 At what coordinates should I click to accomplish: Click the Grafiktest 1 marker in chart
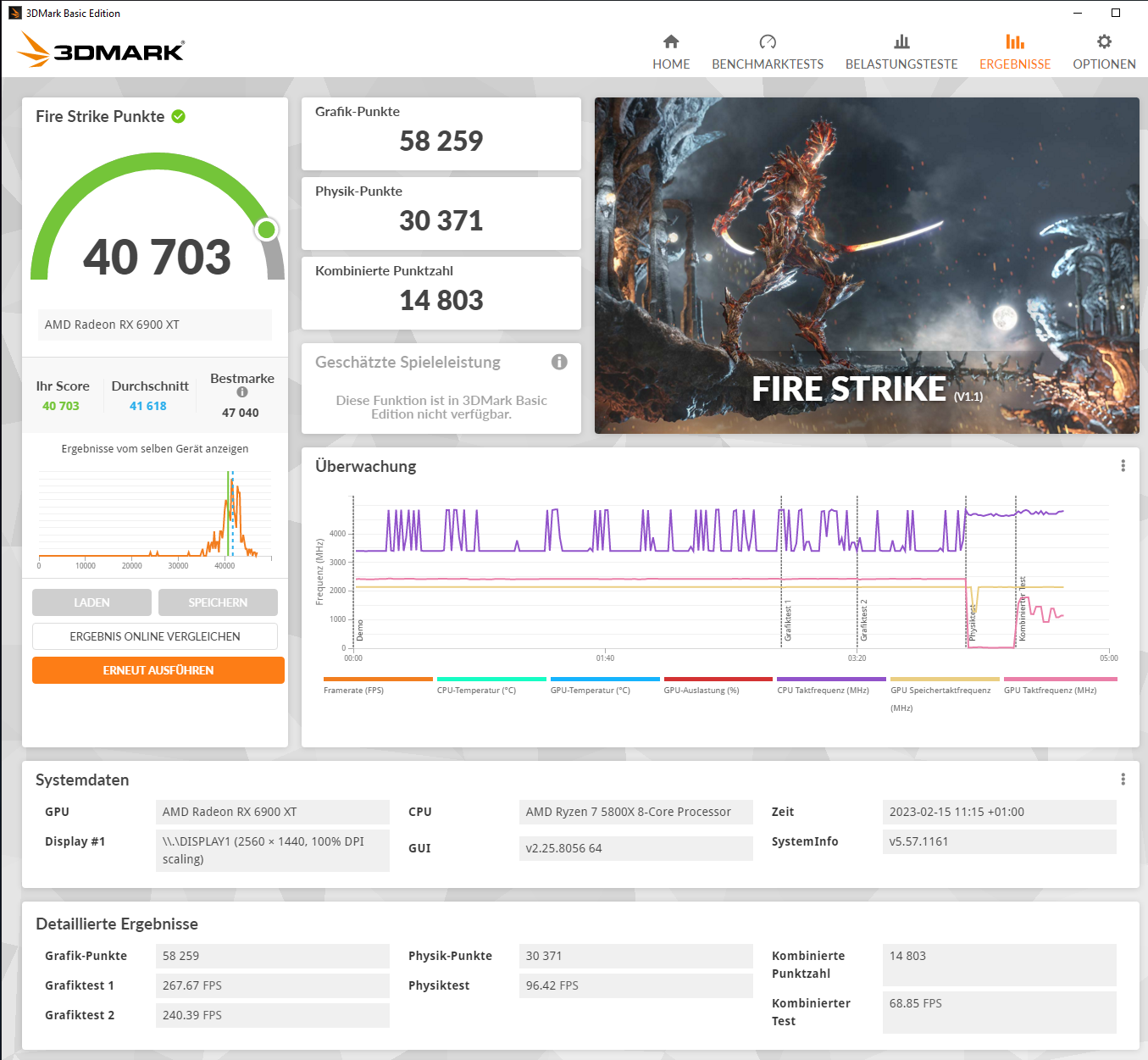[787, 620]
